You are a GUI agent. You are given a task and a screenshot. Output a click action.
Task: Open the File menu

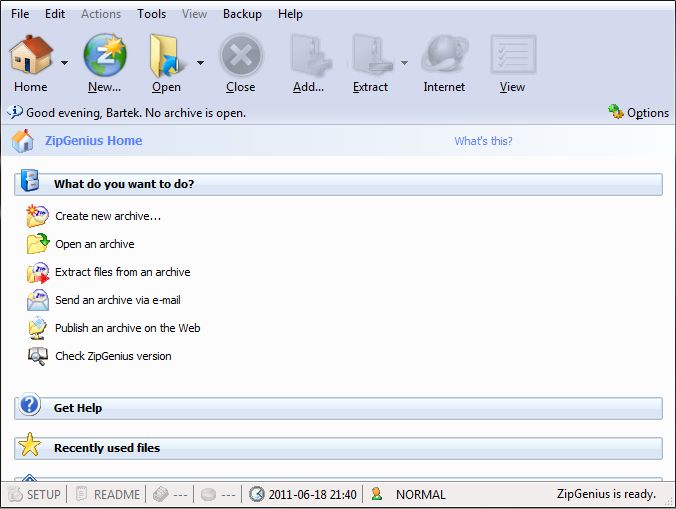pyautogui.click(x=20, y=14)
